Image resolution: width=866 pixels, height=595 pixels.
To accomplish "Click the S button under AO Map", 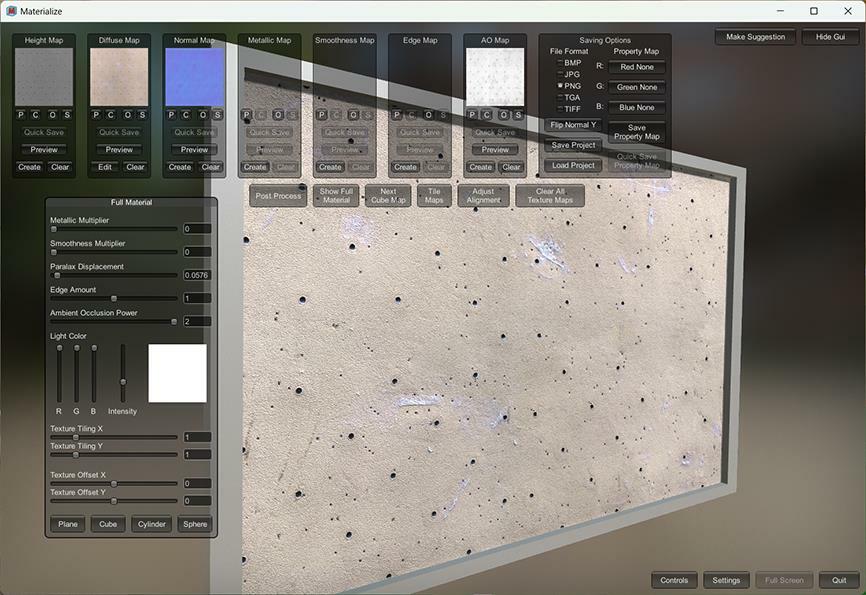I will click(x=518, y=115).
